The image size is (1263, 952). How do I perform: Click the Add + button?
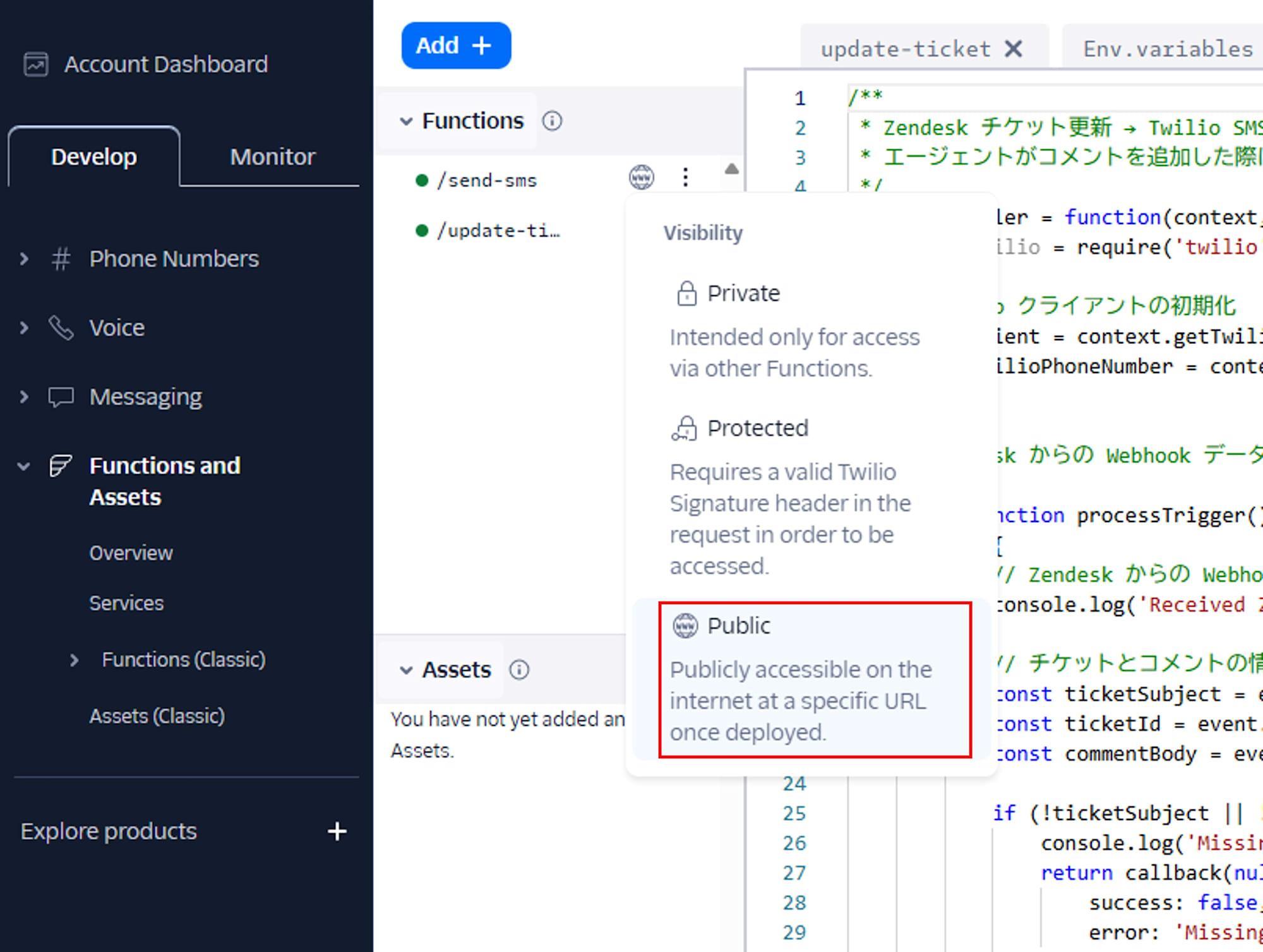coord(456,45)
